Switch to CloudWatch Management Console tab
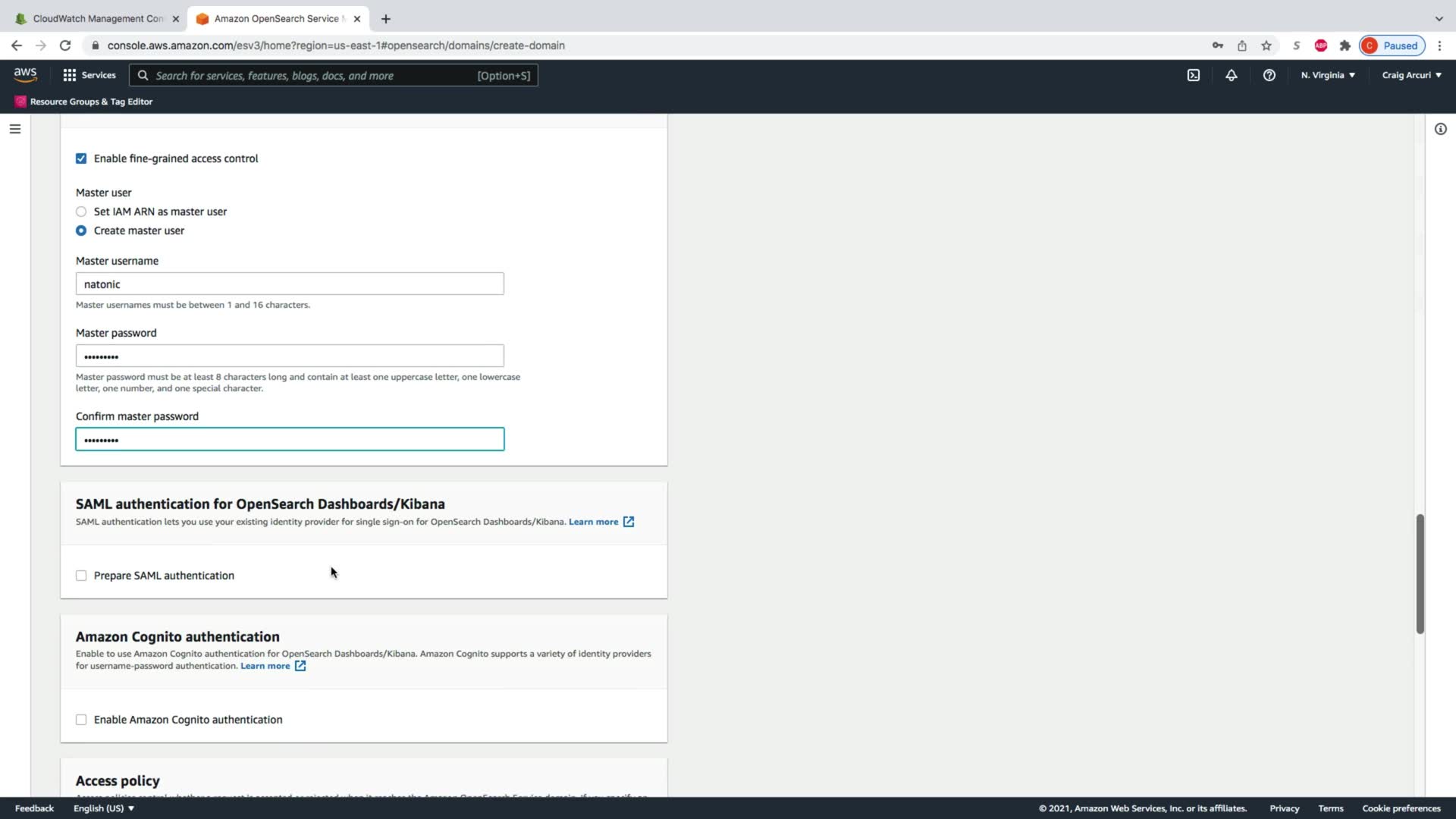The width and height of the screenshot is (1456, 819). [97, 18]
